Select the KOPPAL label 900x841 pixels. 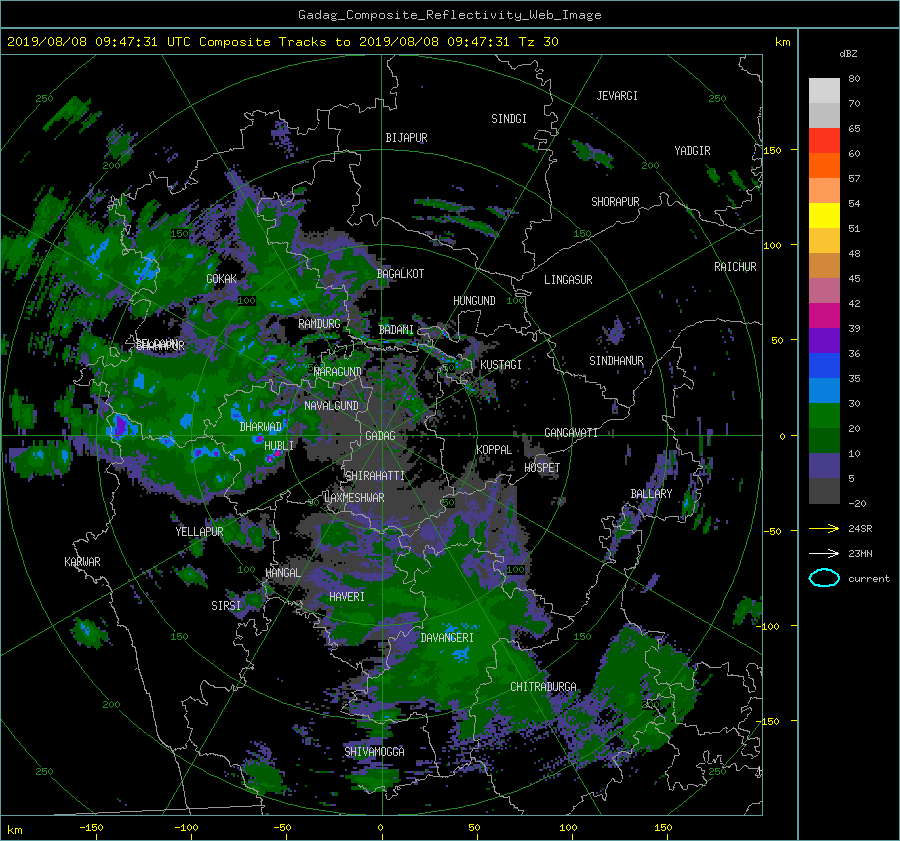pos(494,450)
